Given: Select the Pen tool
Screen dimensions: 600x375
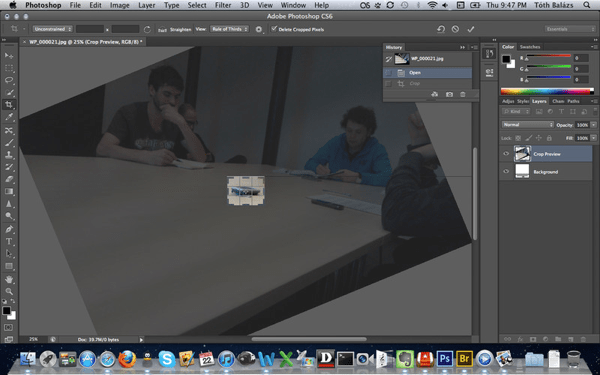Looking at the screenshot, I should [9, 230].
